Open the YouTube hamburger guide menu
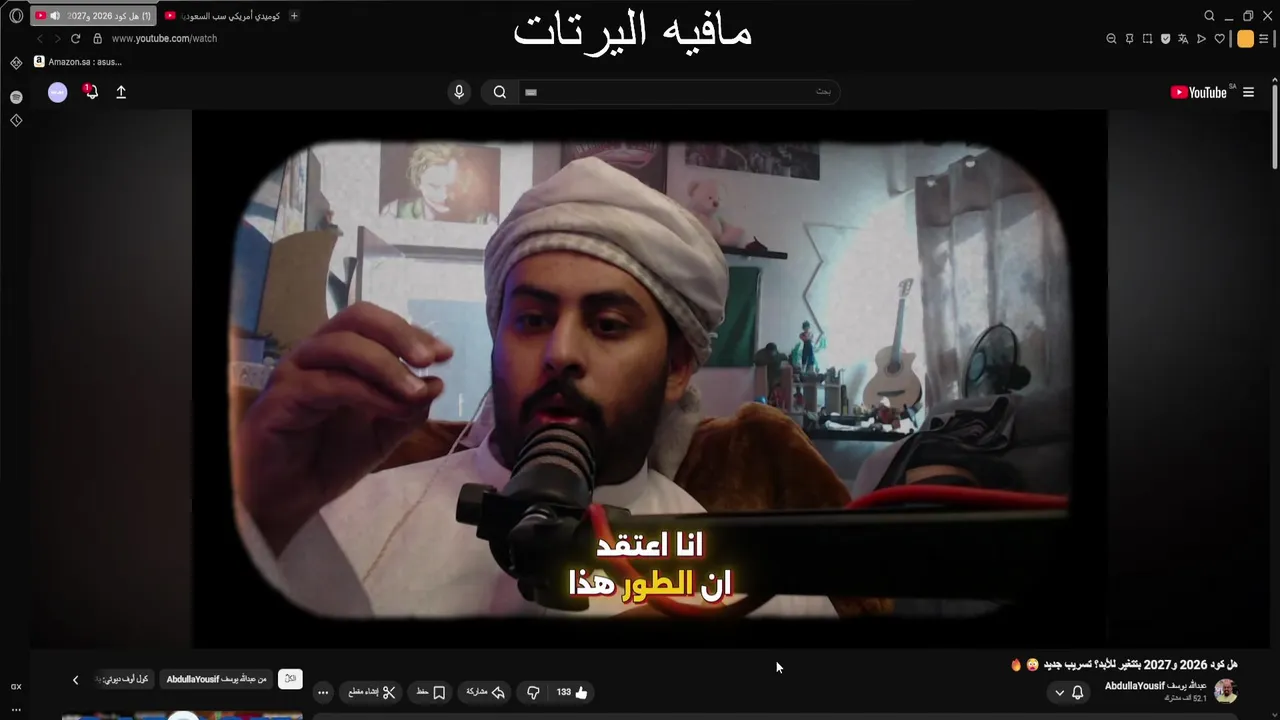This screenshot has width=1280, height=720. click(x=1248, y=92)
